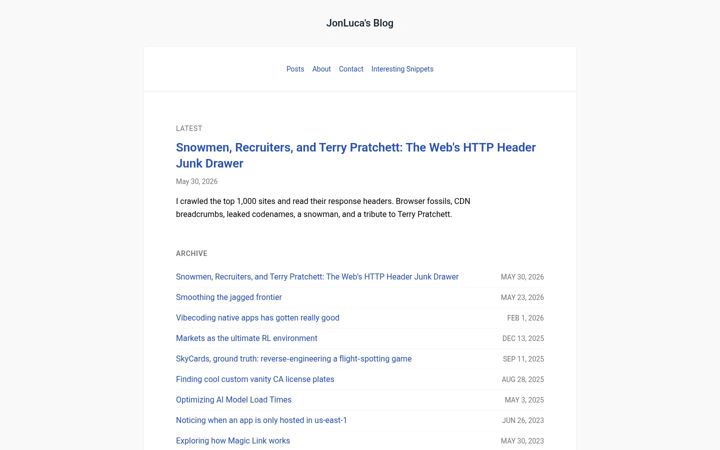
Task: Open the About page
Action: point(321,69)
